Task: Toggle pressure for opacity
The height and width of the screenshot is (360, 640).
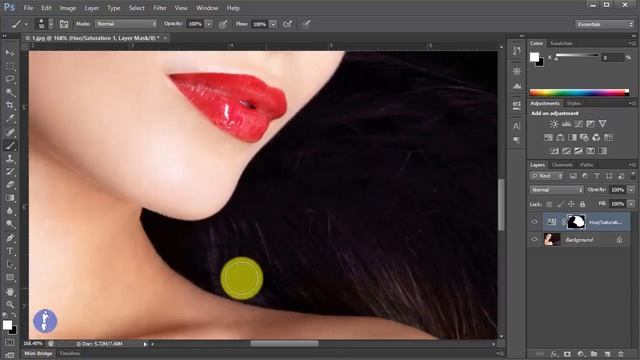Action: (223, 24)
